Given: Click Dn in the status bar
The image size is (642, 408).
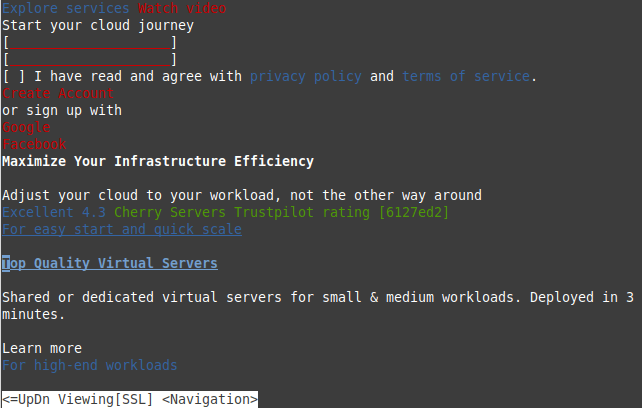Looking at the screenshot, I should pyautogui.click(x=43, y=399).
